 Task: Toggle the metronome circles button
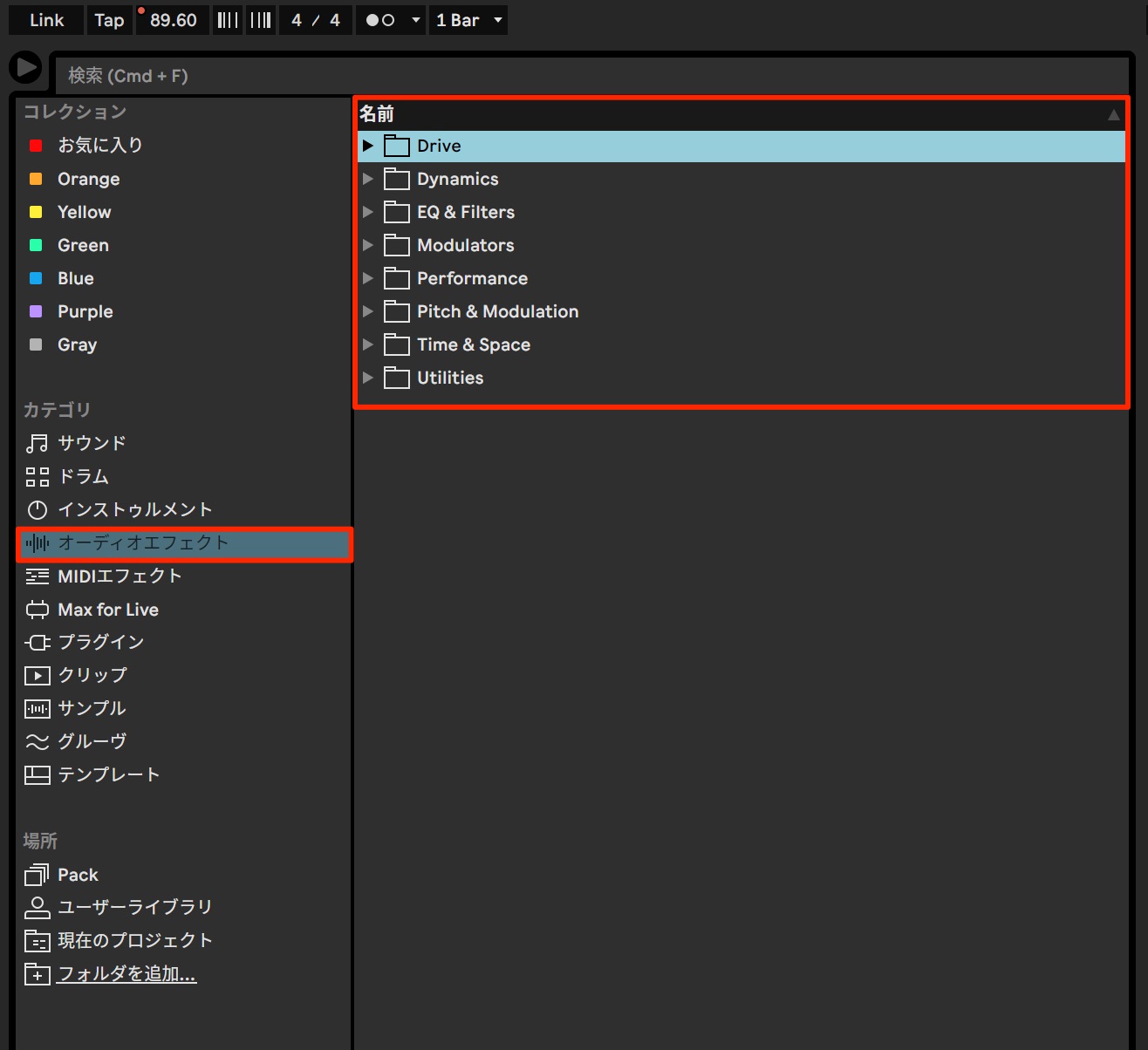(x=380, y=20)
